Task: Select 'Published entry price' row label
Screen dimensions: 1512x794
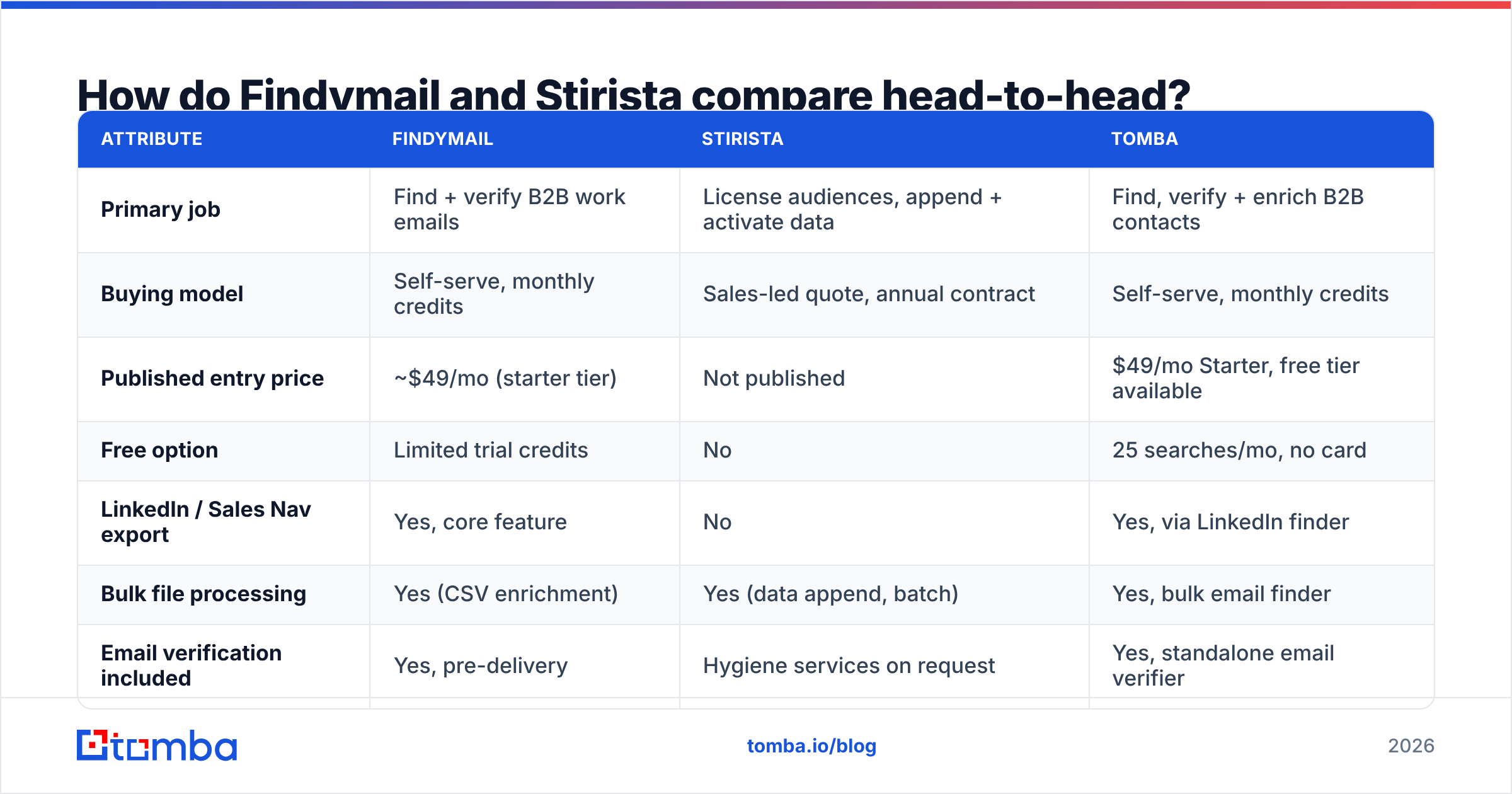Action: [212, 379]
